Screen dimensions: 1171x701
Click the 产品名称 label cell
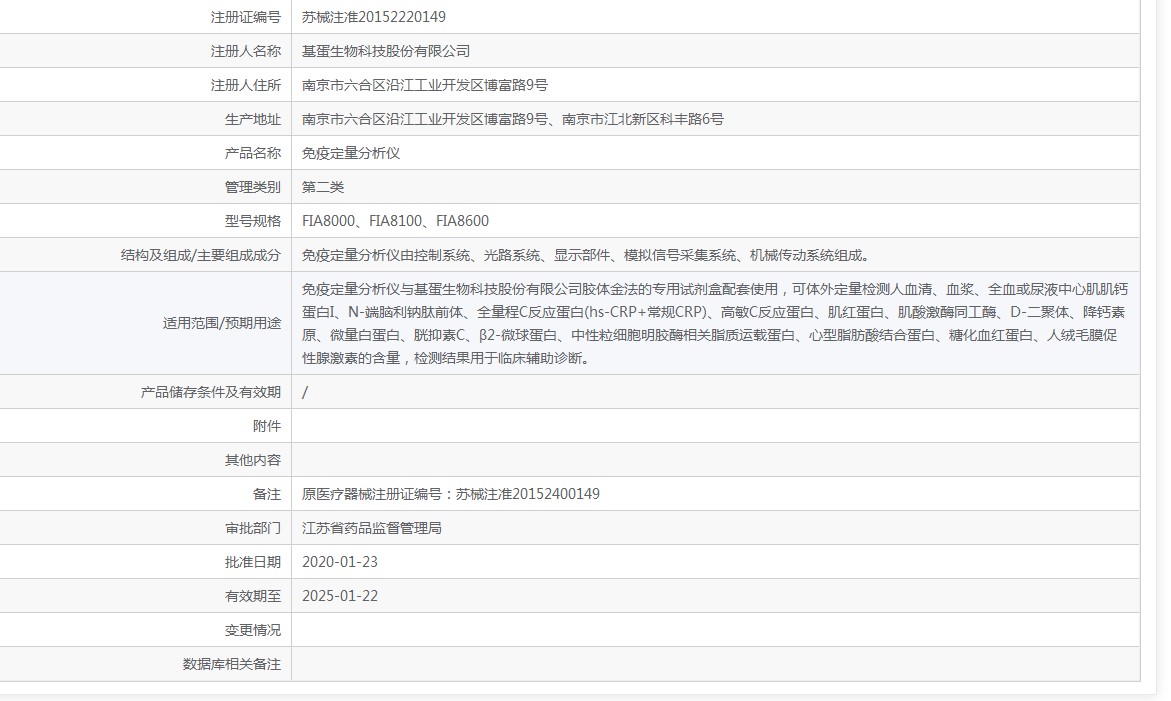[x=253, y=153]
